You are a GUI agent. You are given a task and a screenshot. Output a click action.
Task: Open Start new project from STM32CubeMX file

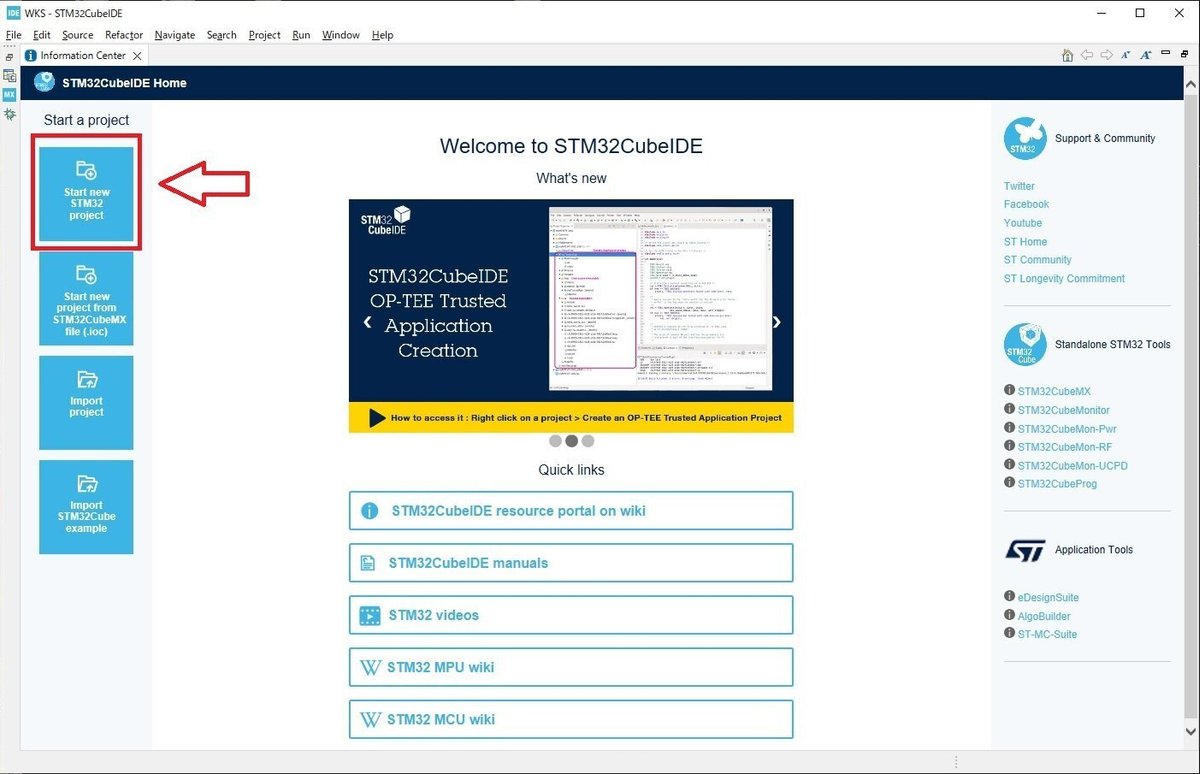(x=86, y=298)
